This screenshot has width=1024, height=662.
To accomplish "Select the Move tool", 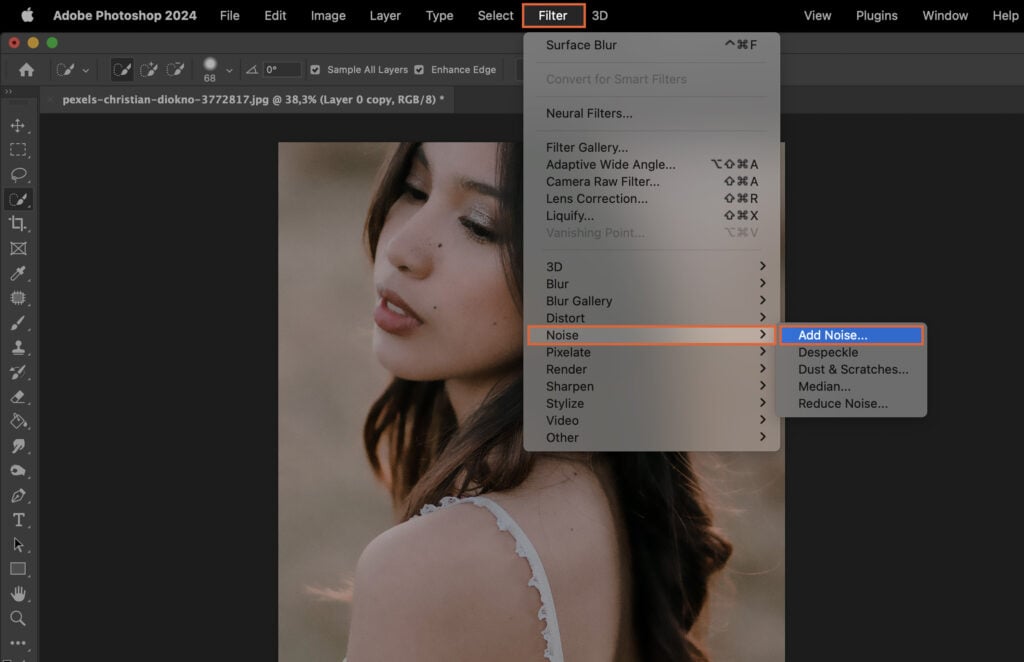I will 20,126.
